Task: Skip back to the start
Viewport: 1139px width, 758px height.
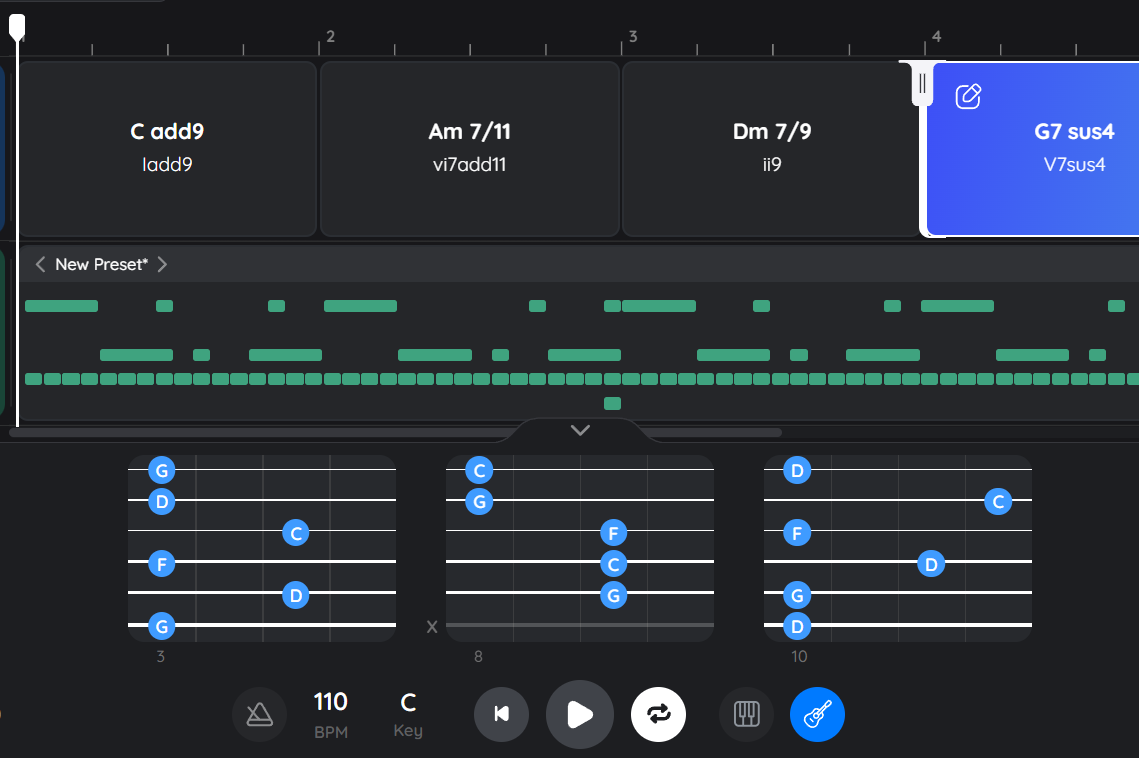Action: pyautogui.click(x=501, y=714)
